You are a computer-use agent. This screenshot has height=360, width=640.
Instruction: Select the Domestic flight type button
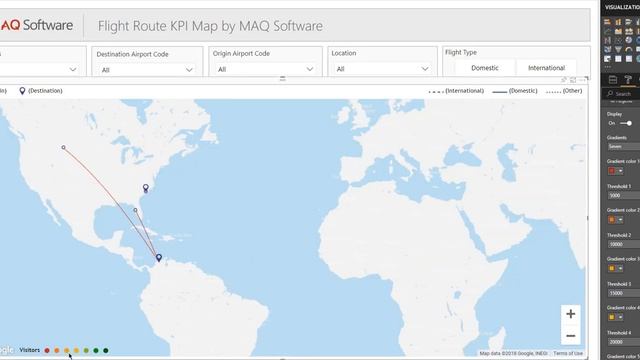[x=484, y=68]
